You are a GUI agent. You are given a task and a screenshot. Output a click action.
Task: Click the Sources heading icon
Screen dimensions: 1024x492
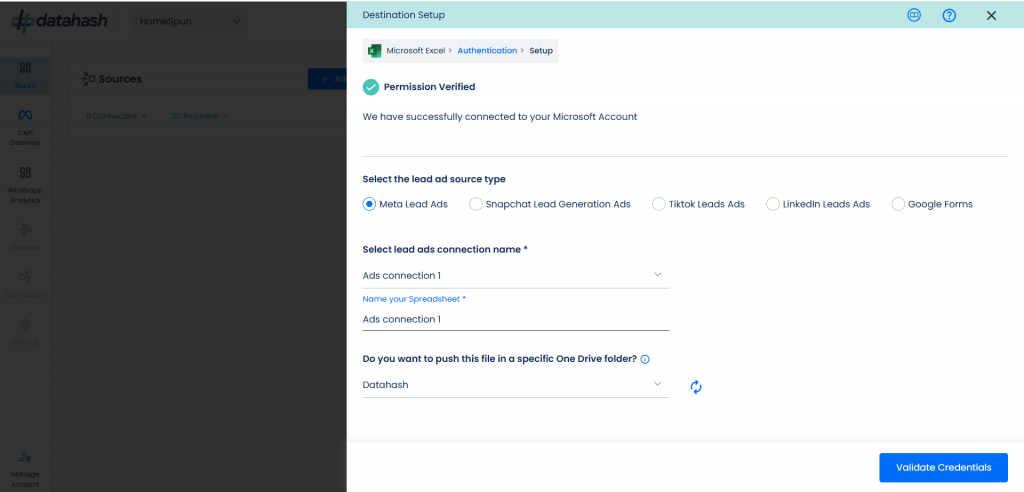point(88,79)
